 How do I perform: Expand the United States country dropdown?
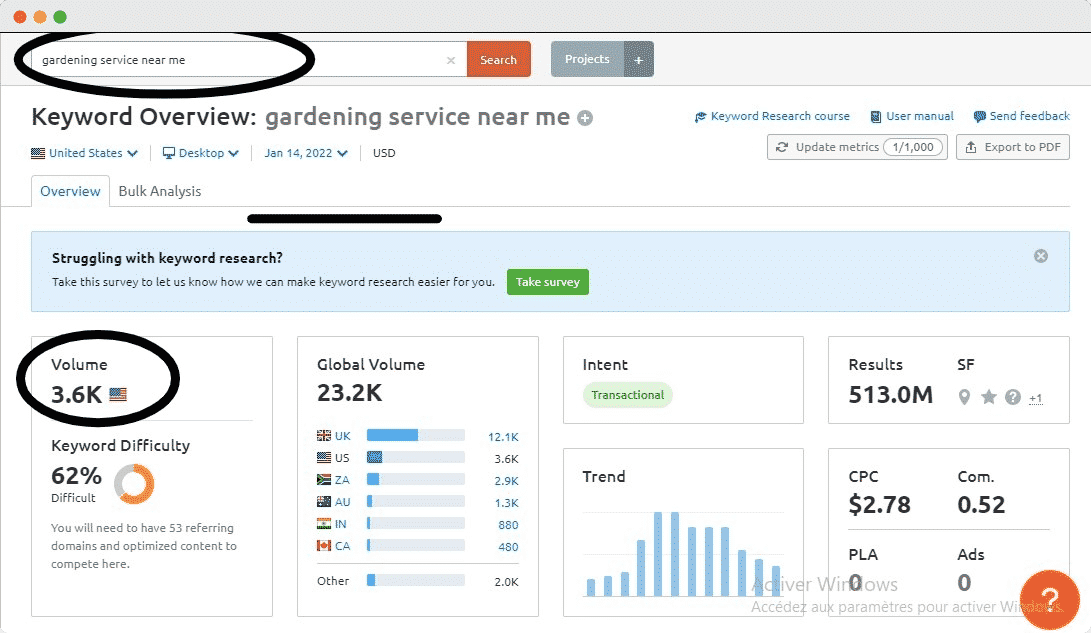84,153
